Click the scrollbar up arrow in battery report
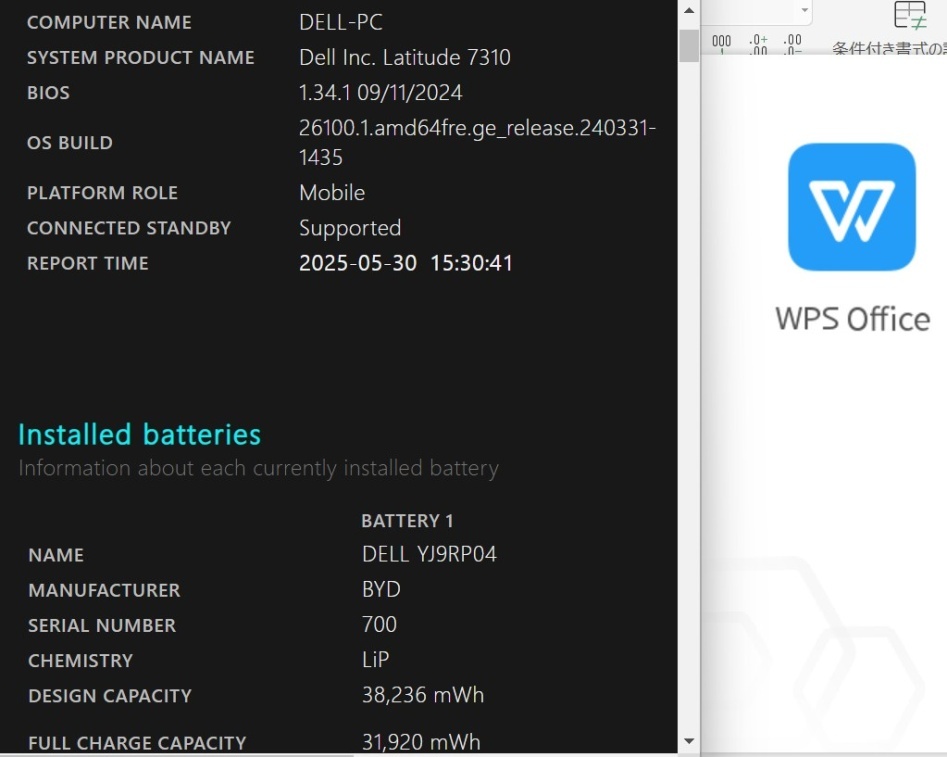 [x=689, y=10]
